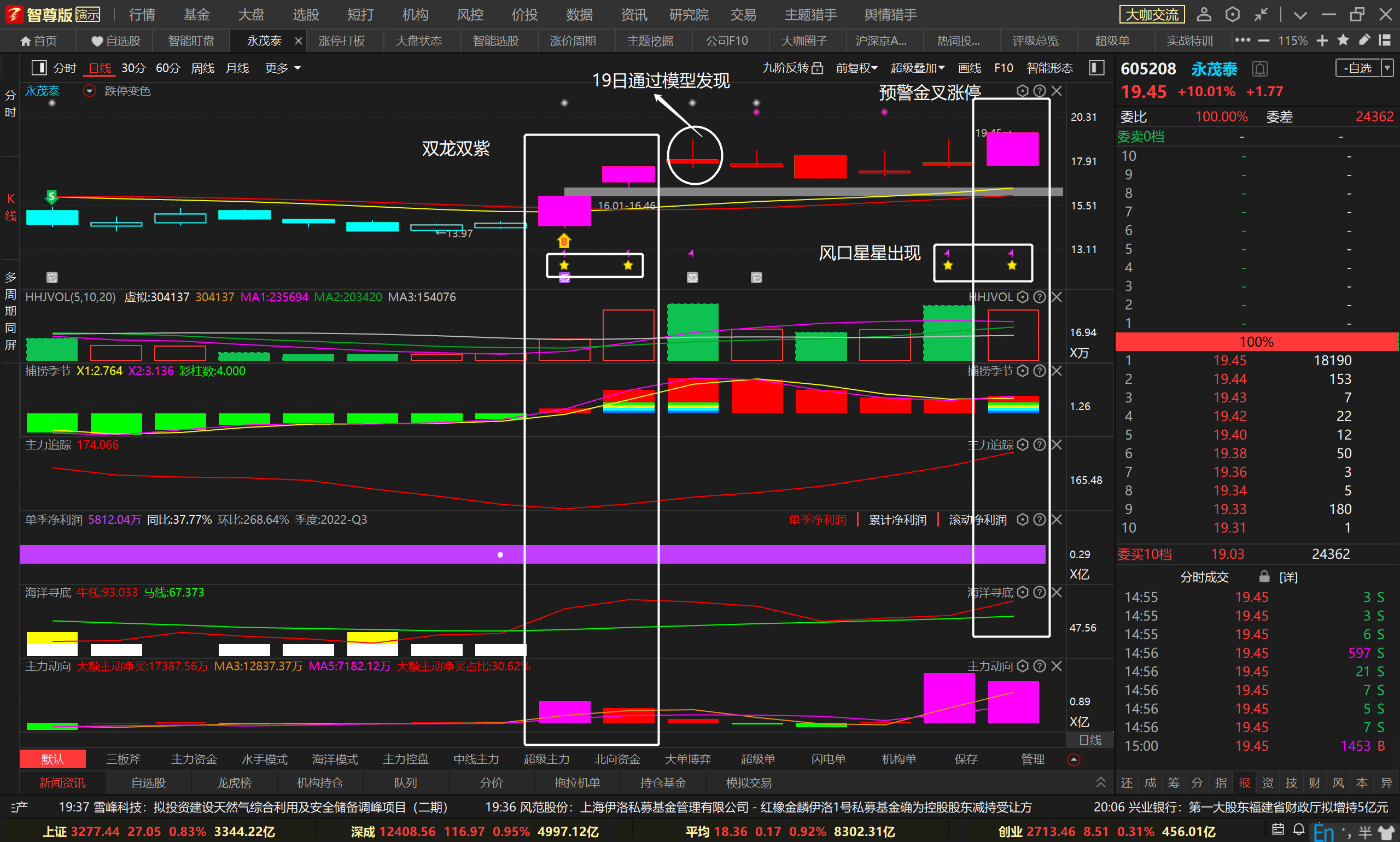Click the 智能形态 button
Screen dimensions: 1400x842
[1050, 68]
